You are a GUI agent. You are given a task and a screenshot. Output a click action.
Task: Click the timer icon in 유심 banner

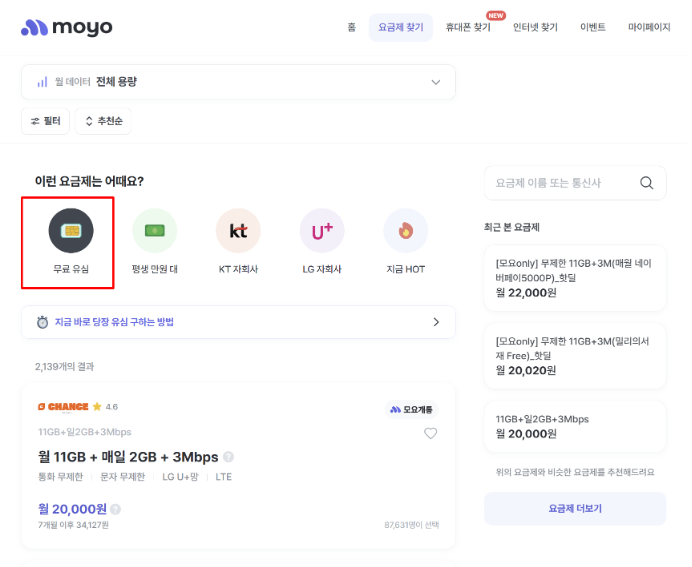pos(42,322)
